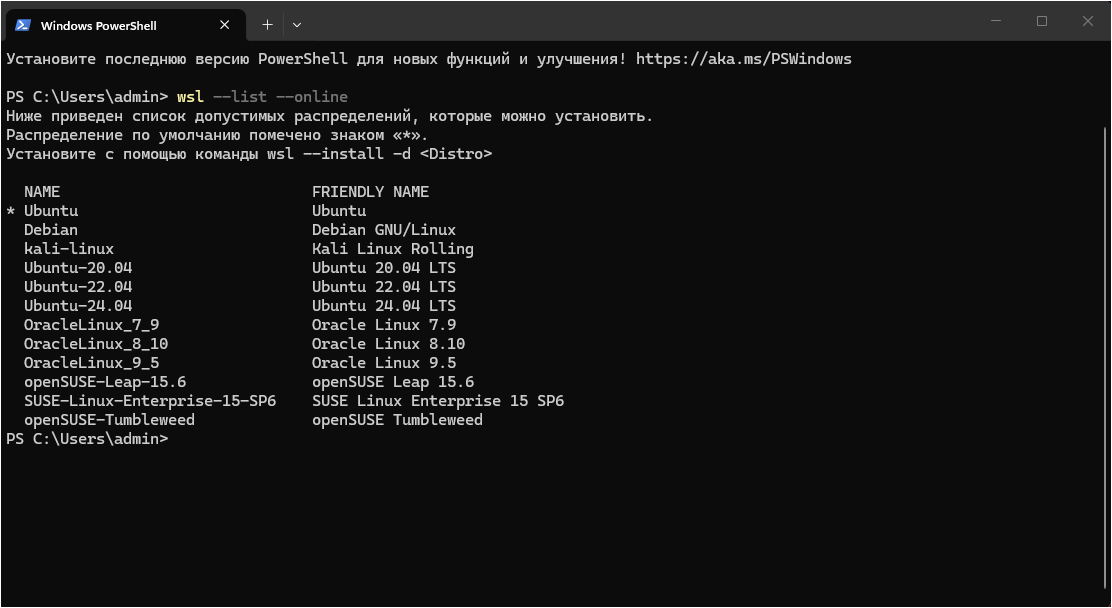This screenshot has width=1112, height=608.
Task: Click 'Ubuntu 22.04 LTS' friendly name
Action: click(x=384, y=287)
